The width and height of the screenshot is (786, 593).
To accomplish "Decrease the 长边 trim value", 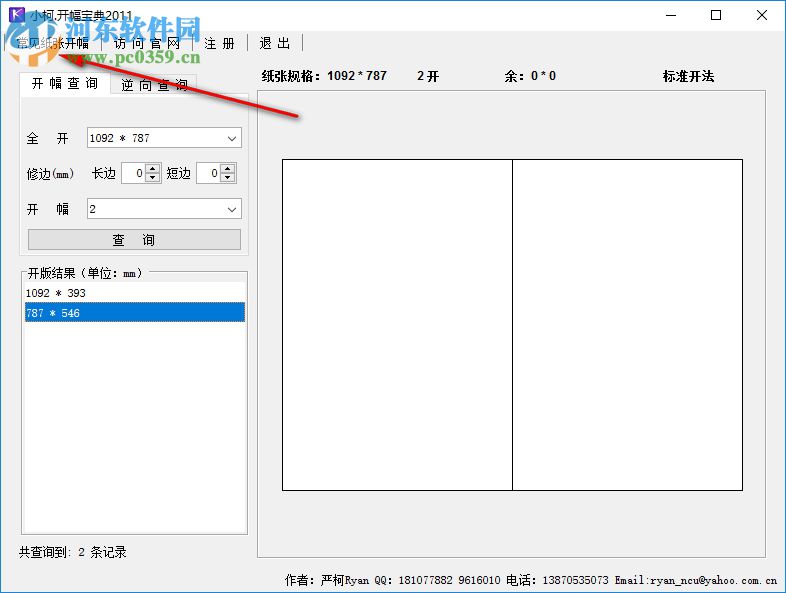I will 153,178.
